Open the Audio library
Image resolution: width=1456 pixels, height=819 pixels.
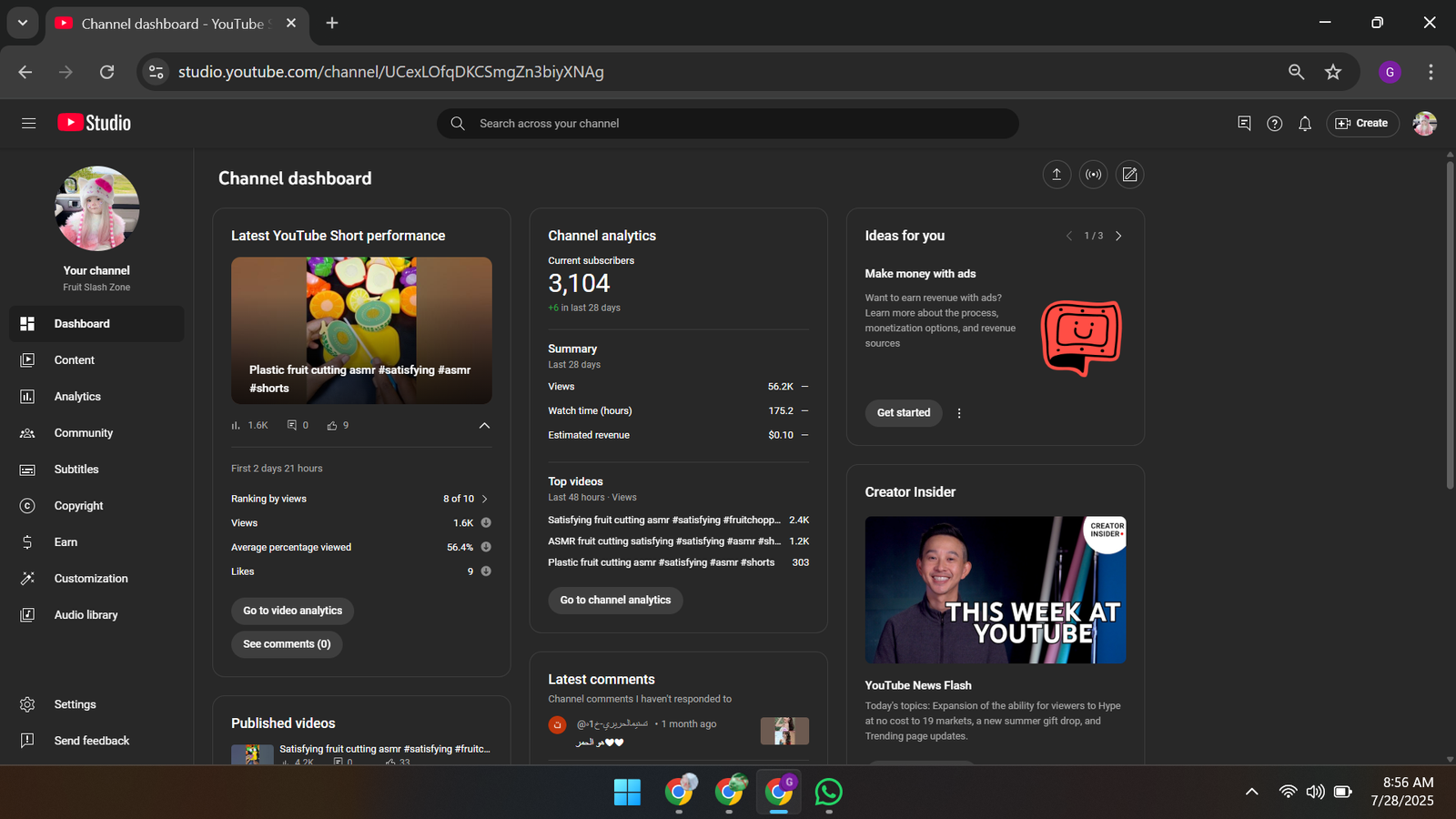point(96,615)
